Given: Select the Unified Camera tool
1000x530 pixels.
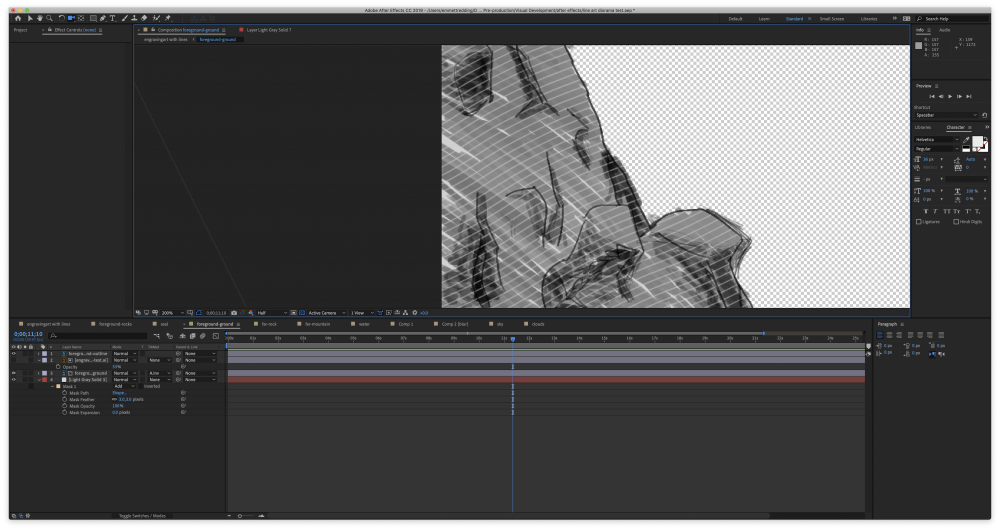Looking at the screenshot, I should click(x=71, y=18).
